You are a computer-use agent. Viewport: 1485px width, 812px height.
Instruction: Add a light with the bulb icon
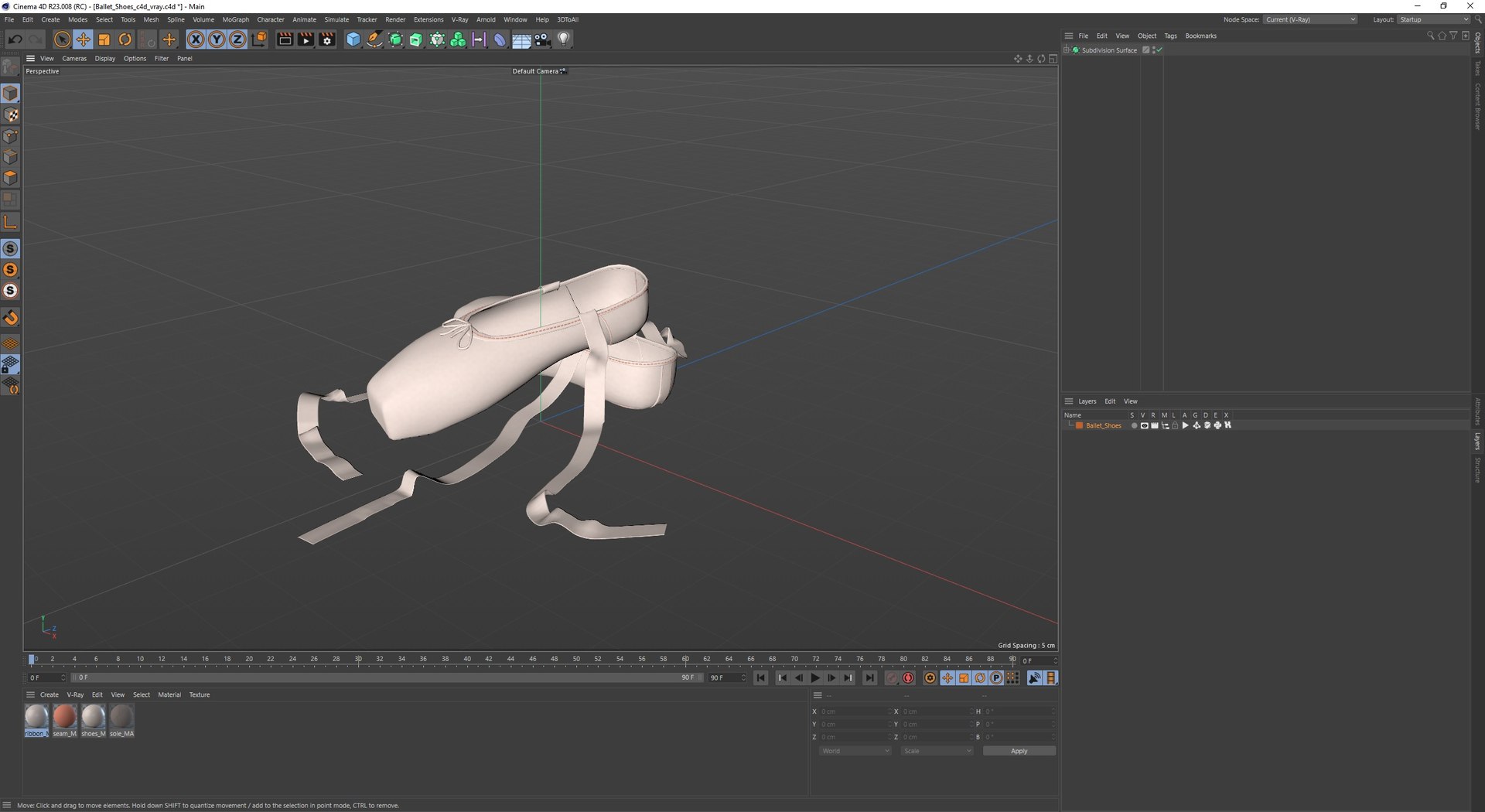pyautogui.click(x=564, y=39)
